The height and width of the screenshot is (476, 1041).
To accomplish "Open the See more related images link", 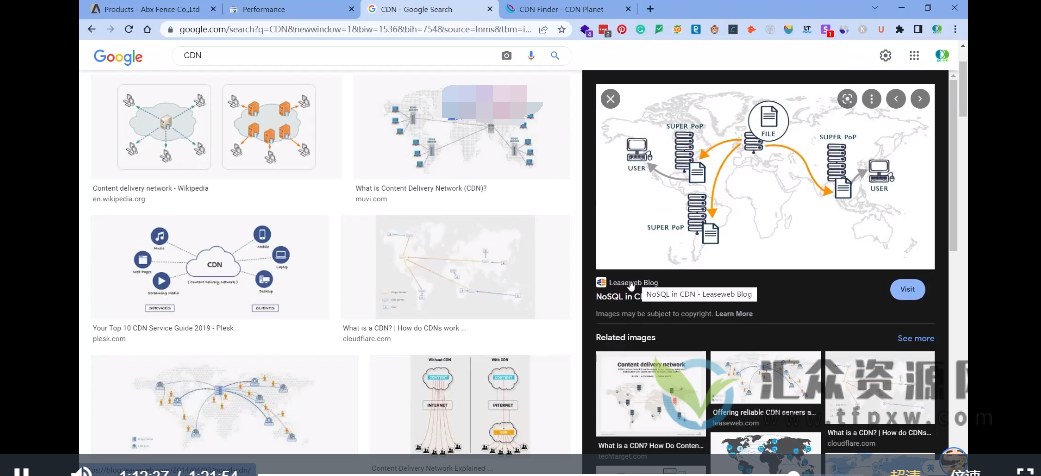I will pyautogui.click(x=915, y=338).
